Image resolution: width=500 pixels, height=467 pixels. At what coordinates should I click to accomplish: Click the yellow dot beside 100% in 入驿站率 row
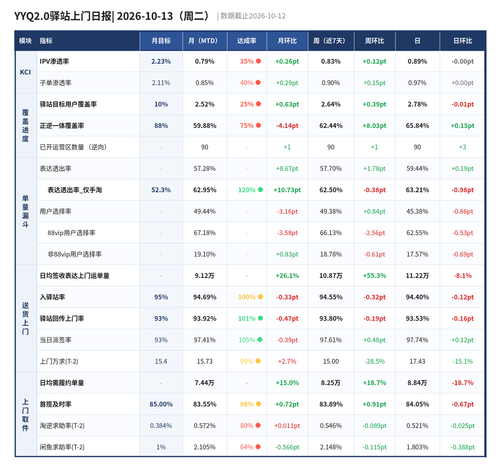pos(260,297)
